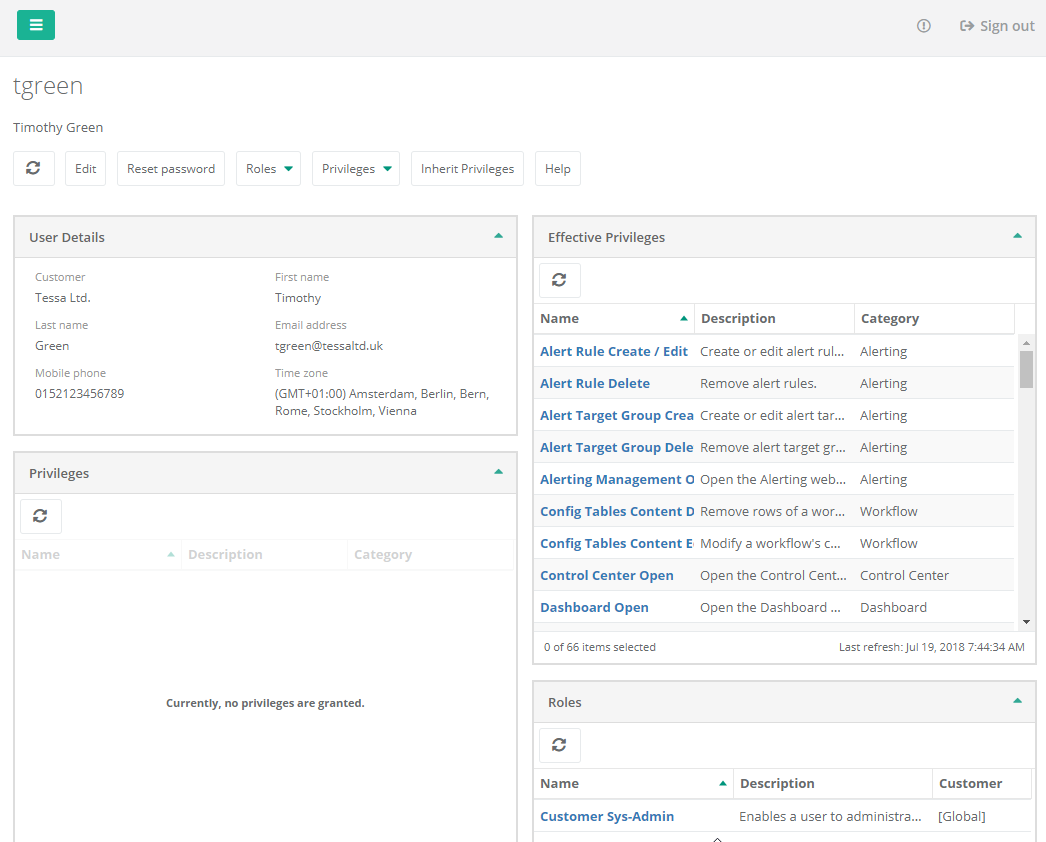Open the Config Tables Content Delete privilege
The width and height of the screenshot is (1046, 842).
point(617,512)
